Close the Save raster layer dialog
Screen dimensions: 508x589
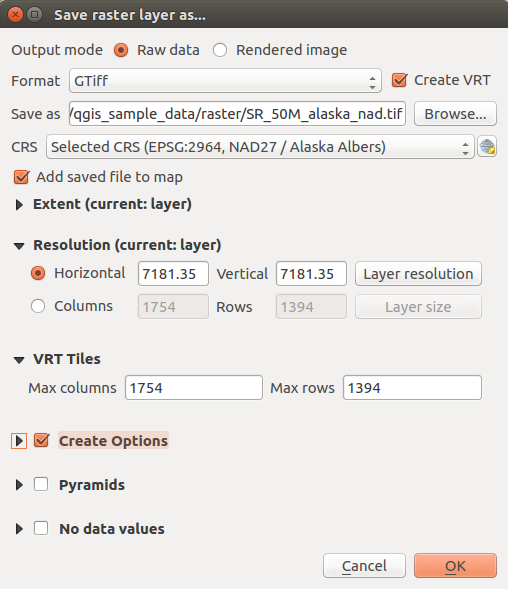tap(15, 15)
